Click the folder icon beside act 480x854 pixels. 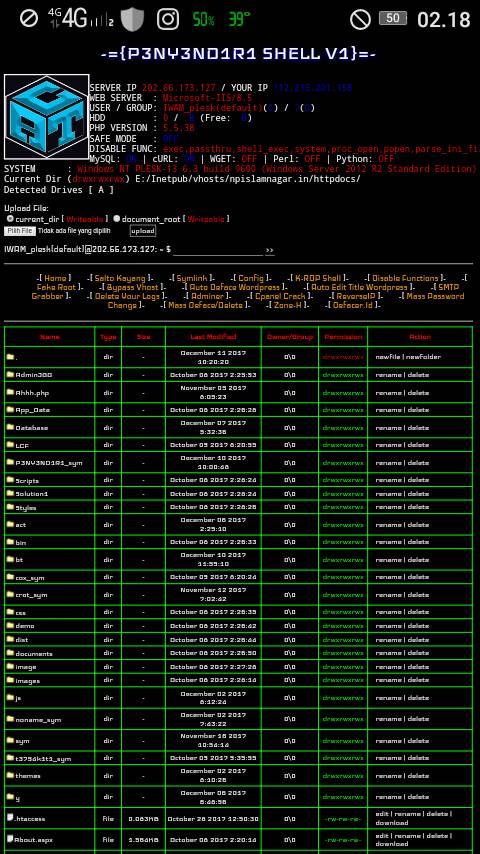[10, 524]
